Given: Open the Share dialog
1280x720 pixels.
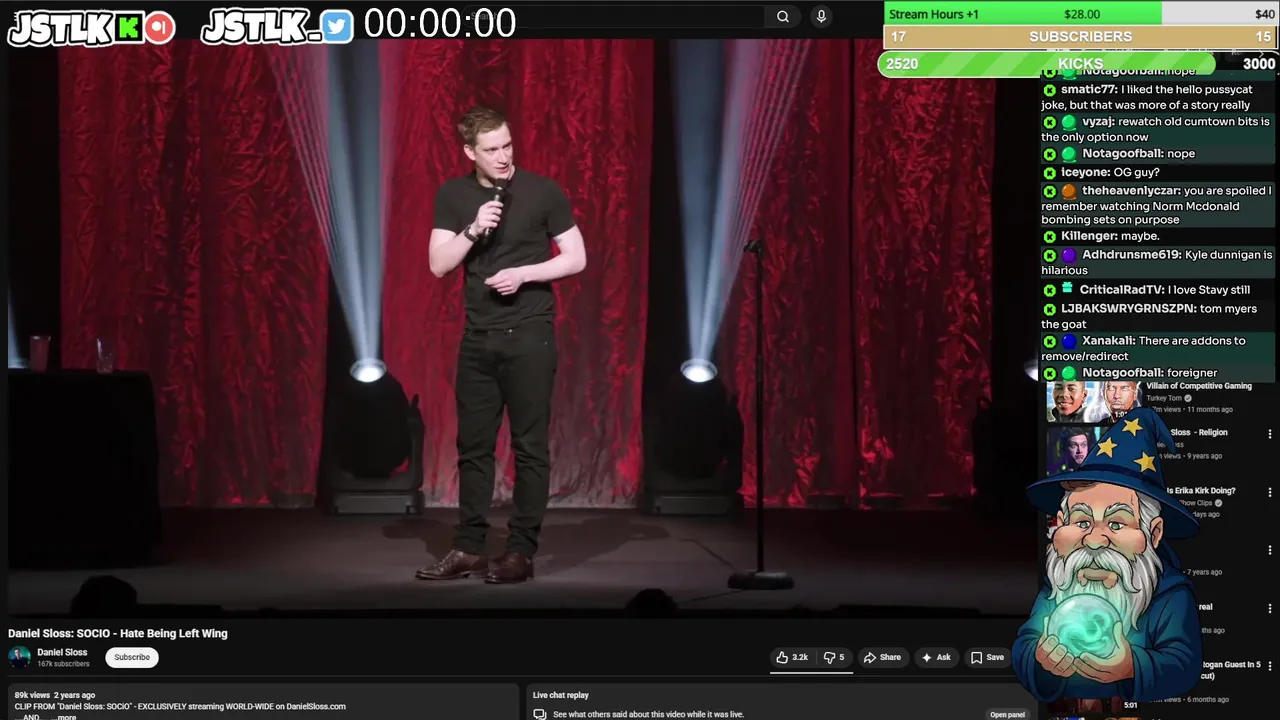Looking at the screenshot, I should pos(882,657).
